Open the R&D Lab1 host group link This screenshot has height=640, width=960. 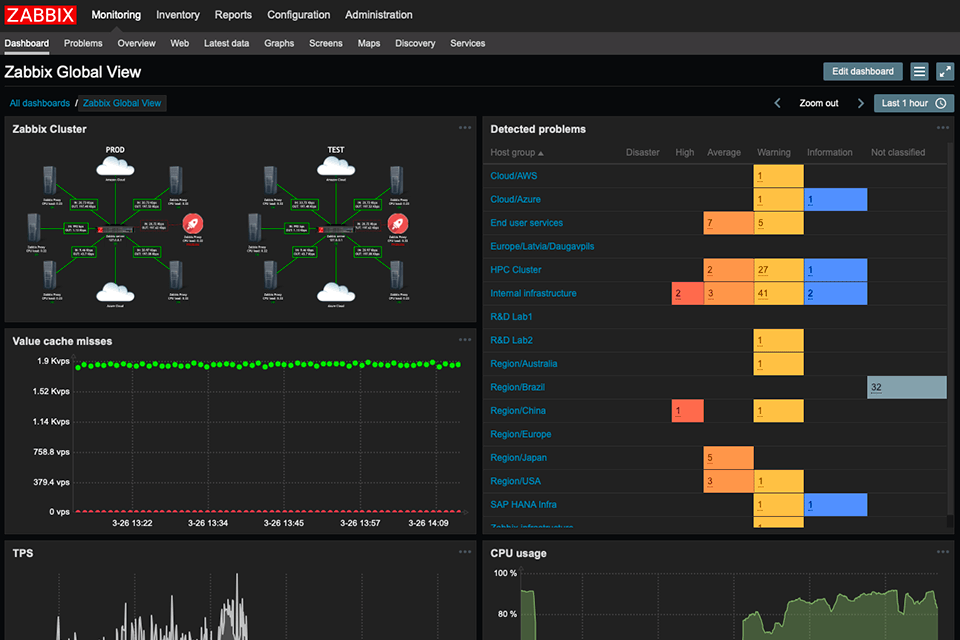tap(511, 317)
